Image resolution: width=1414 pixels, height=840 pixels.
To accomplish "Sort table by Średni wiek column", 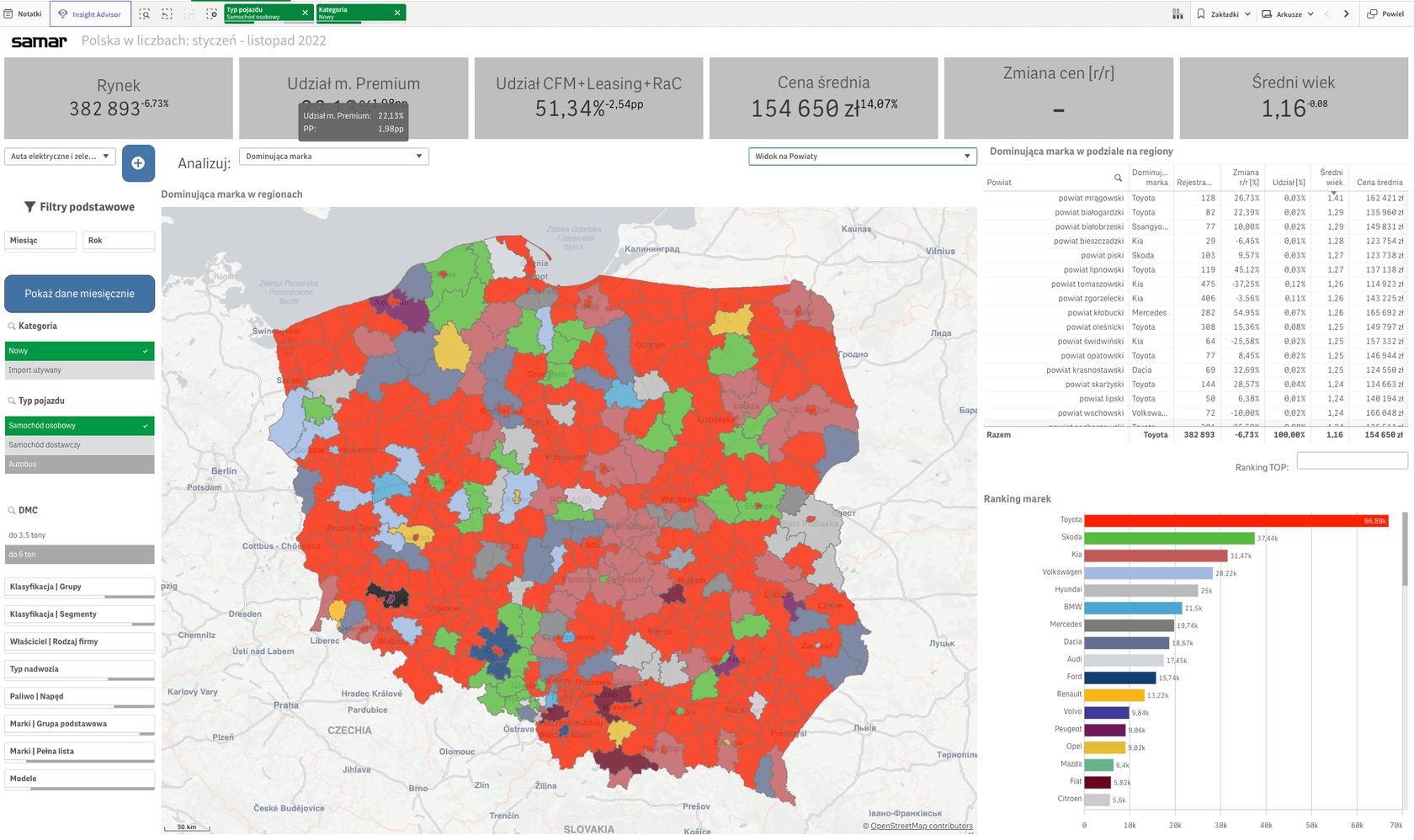I will click(x=1332, y=178).
